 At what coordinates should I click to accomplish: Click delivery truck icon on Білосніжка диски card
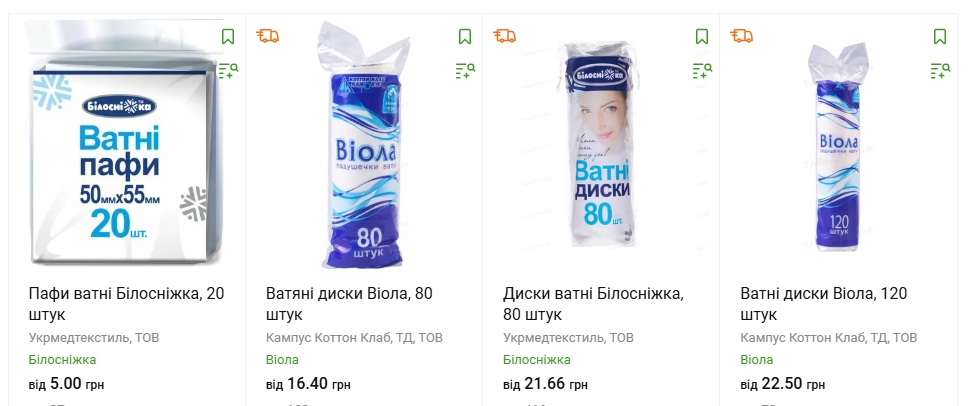pos(505,36)
